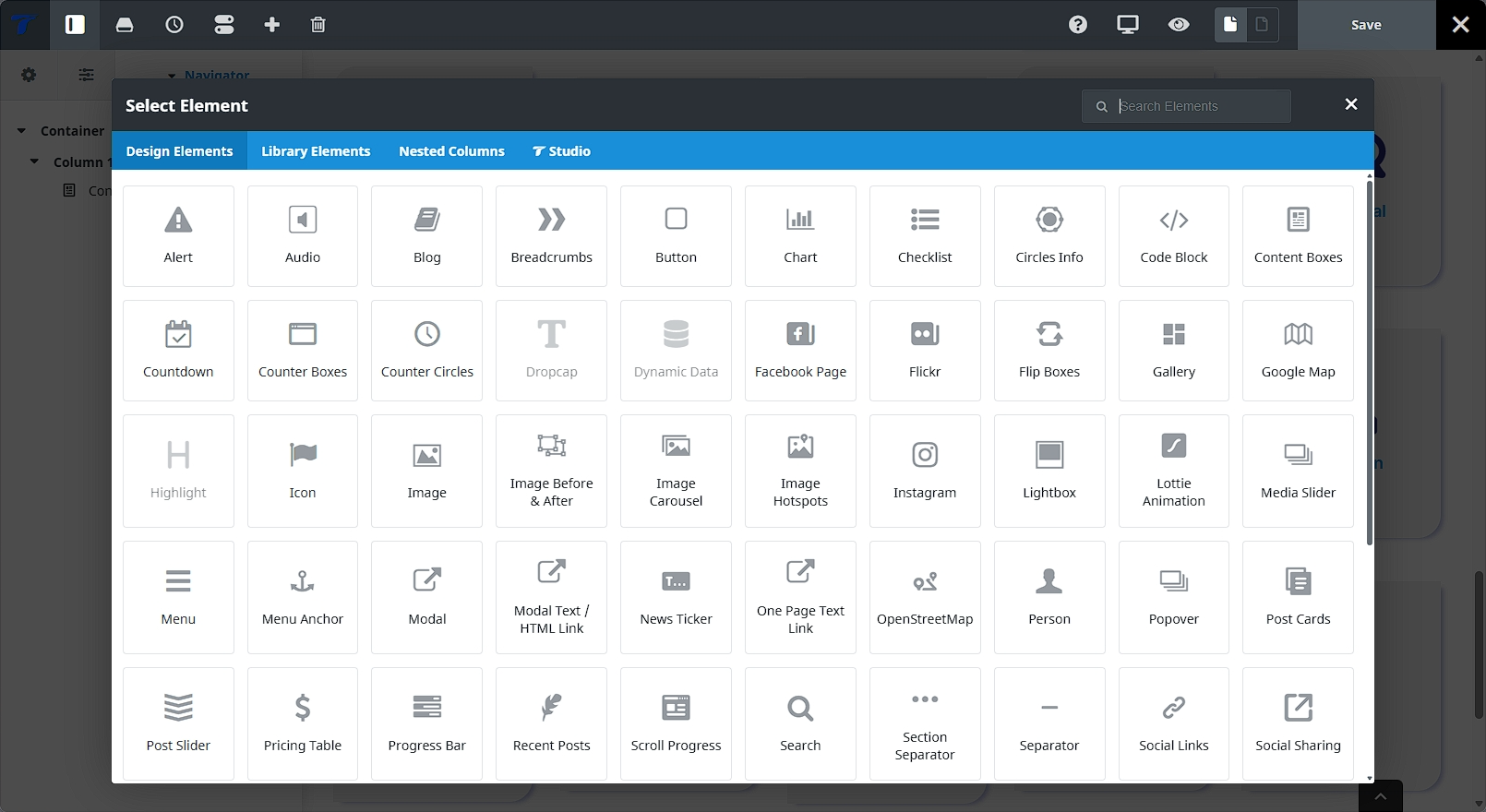Viewport: 1486px width, 812px height.
Task: Collapse the Container tree item arrow
Action: click(x=21, y=131)
